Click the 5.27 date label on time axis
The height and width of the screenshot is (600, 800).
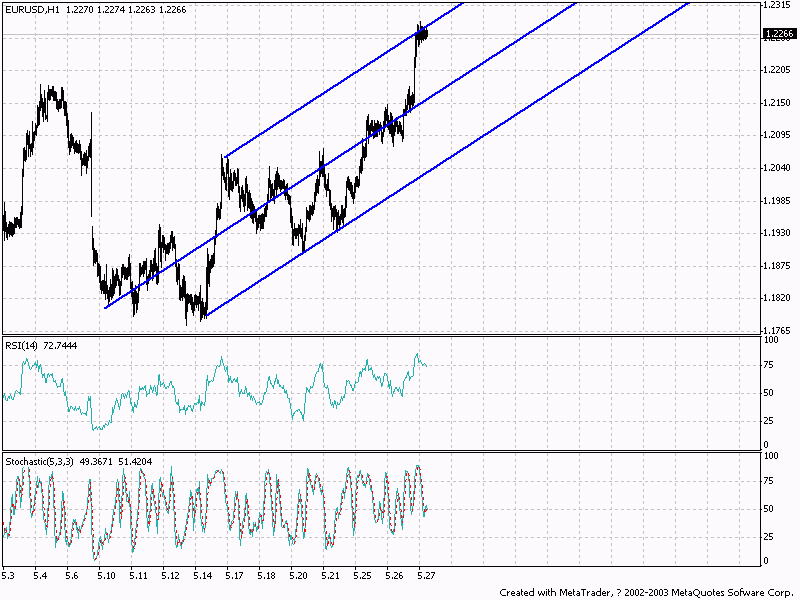[427, 576]
